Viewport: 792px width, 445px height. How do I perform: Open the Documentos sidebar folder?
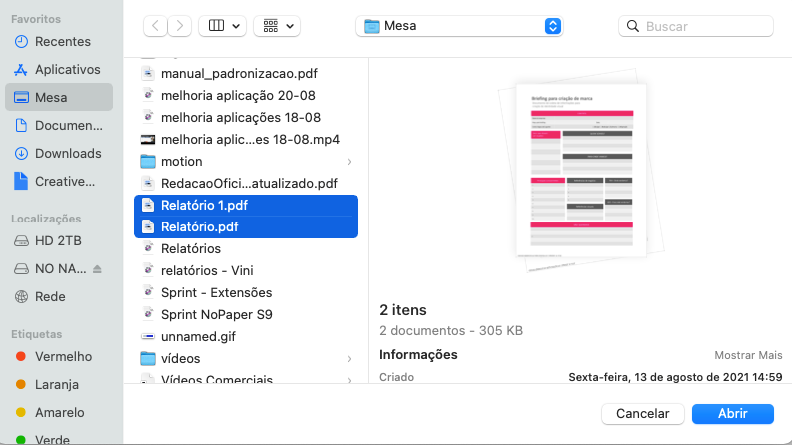67,126
